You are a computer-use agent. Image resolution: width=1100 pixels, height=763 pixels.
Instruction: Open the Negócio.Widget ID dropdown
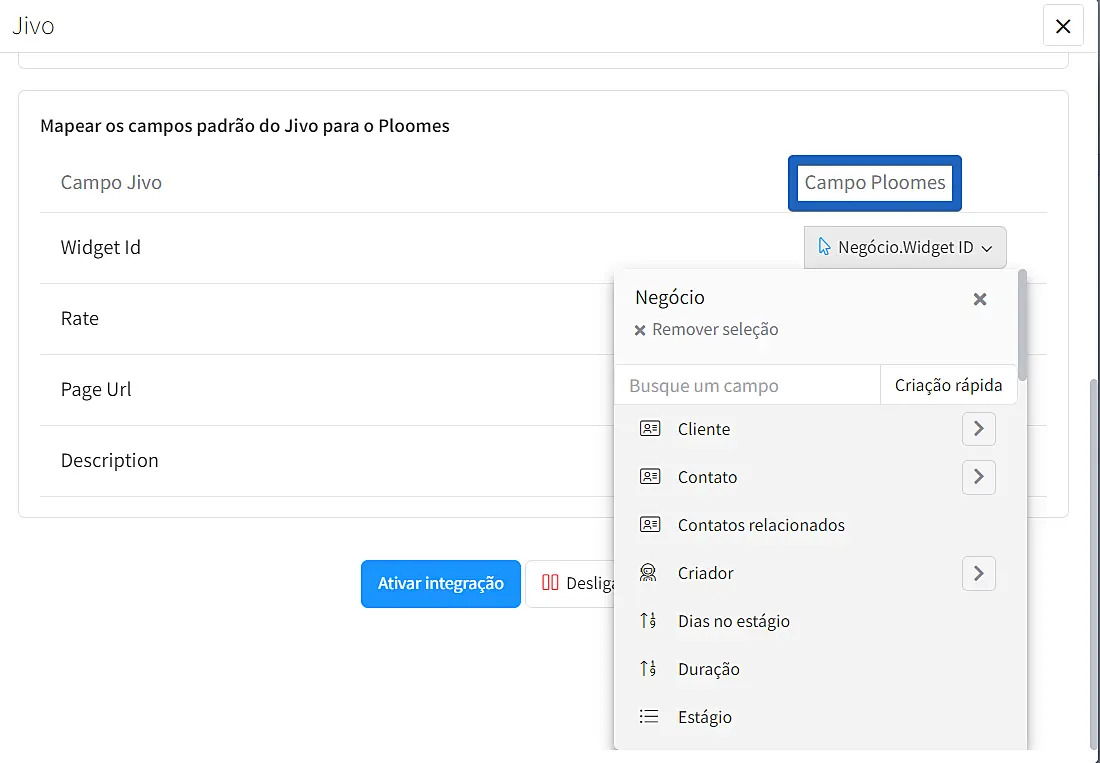905,247
